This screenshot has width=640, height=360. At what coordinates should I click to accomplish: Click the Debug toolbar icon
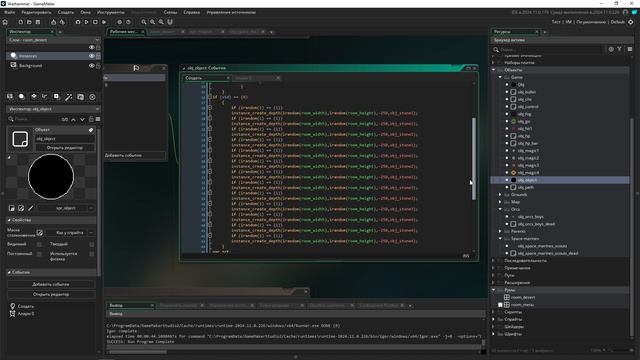click(78, 22)
